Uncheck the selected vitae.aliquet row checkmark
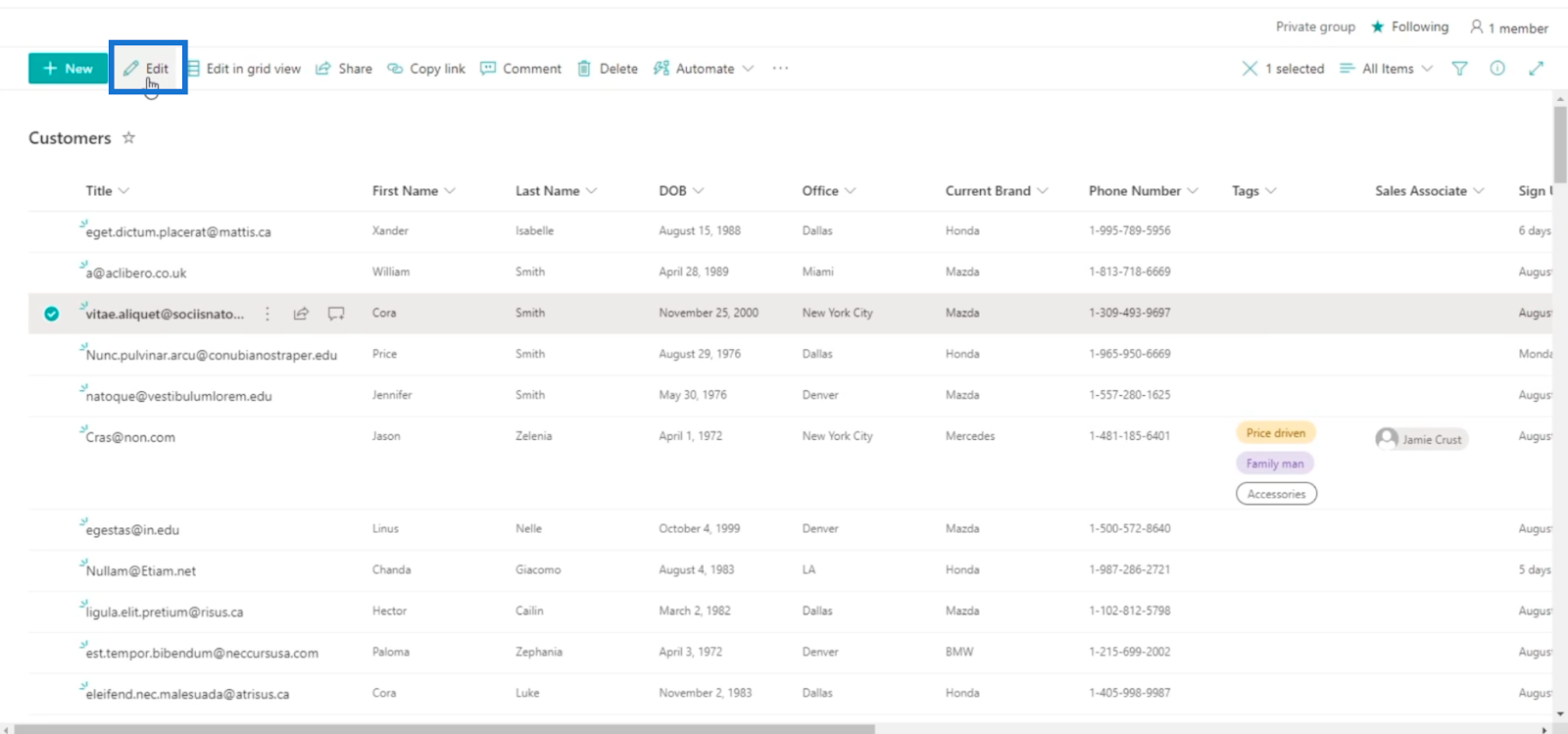This screenshot has height=734, width=1568. point(51,314)
